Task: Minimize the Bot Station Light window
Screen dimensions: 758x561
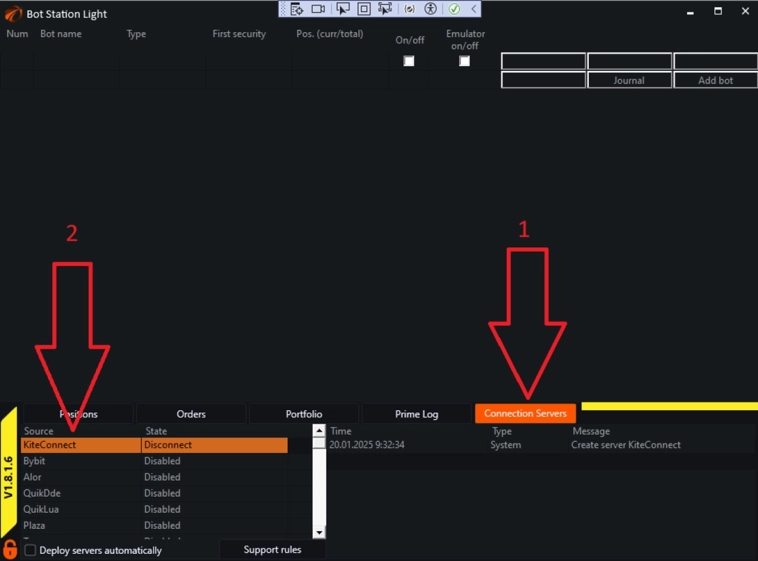Action: [690, 12]
